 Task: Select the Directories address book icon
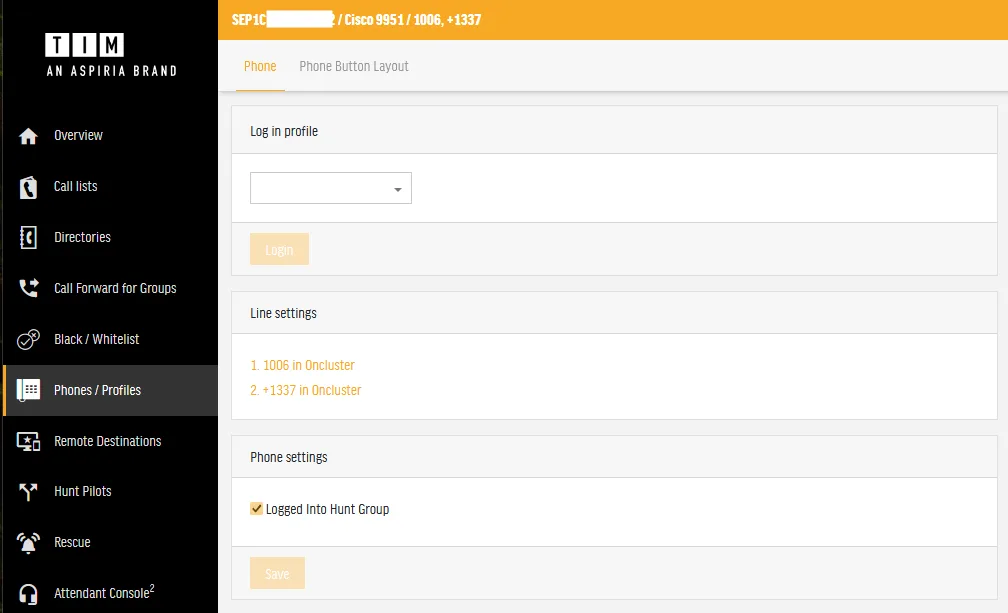(28, 238)
